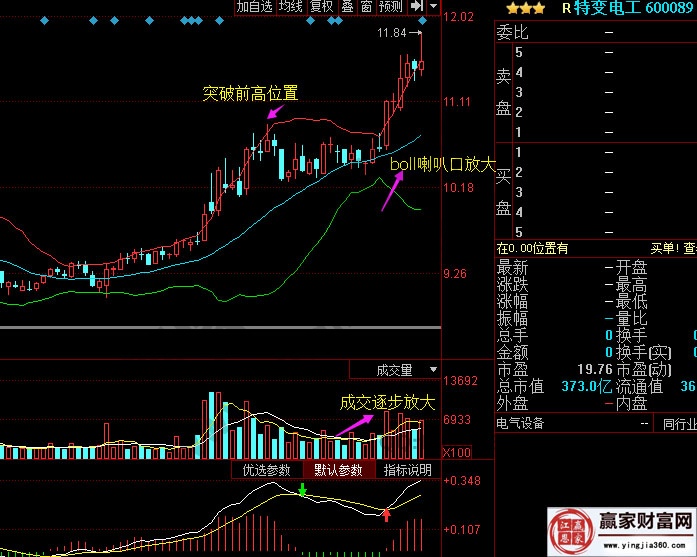
Task: Click the top-right blue diamond marker
Action: tap(422, 21)
